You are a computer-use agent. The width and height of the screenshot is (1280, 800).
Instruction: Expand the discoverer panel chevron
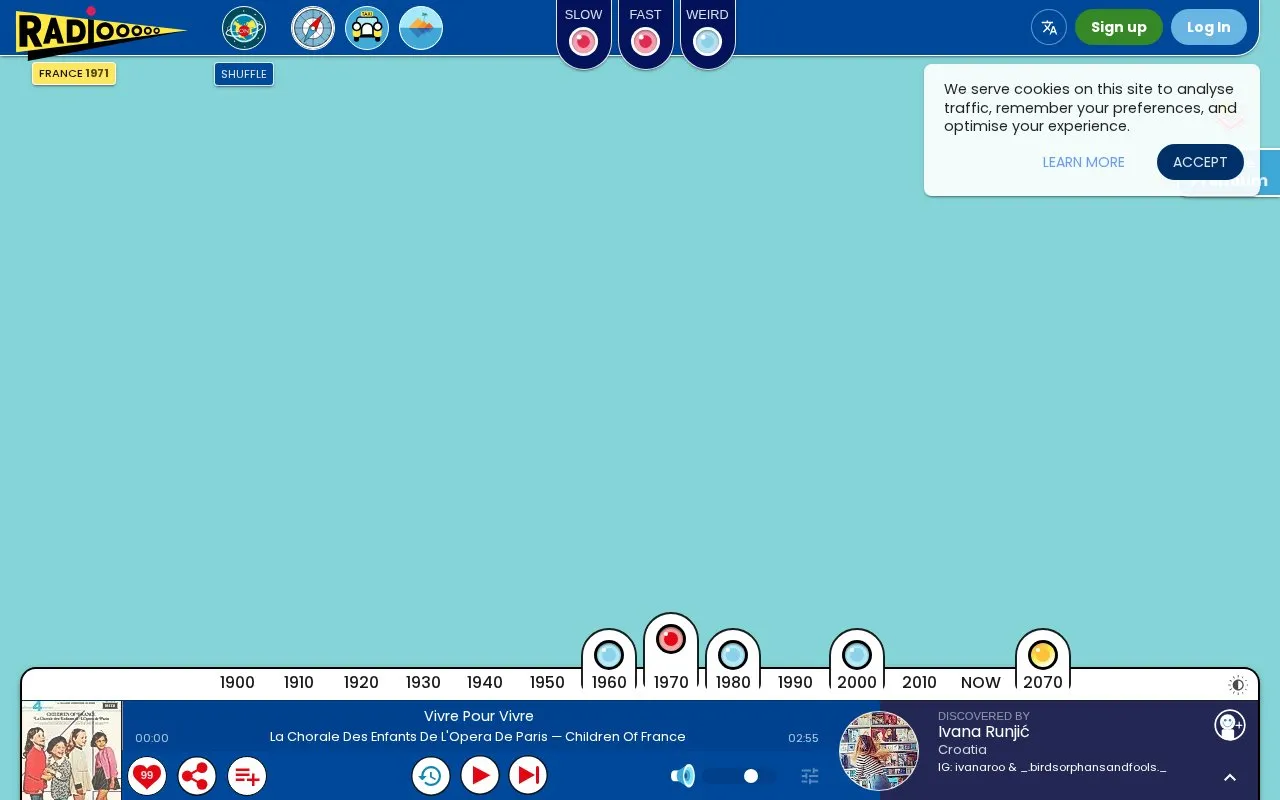[1230, 777]
